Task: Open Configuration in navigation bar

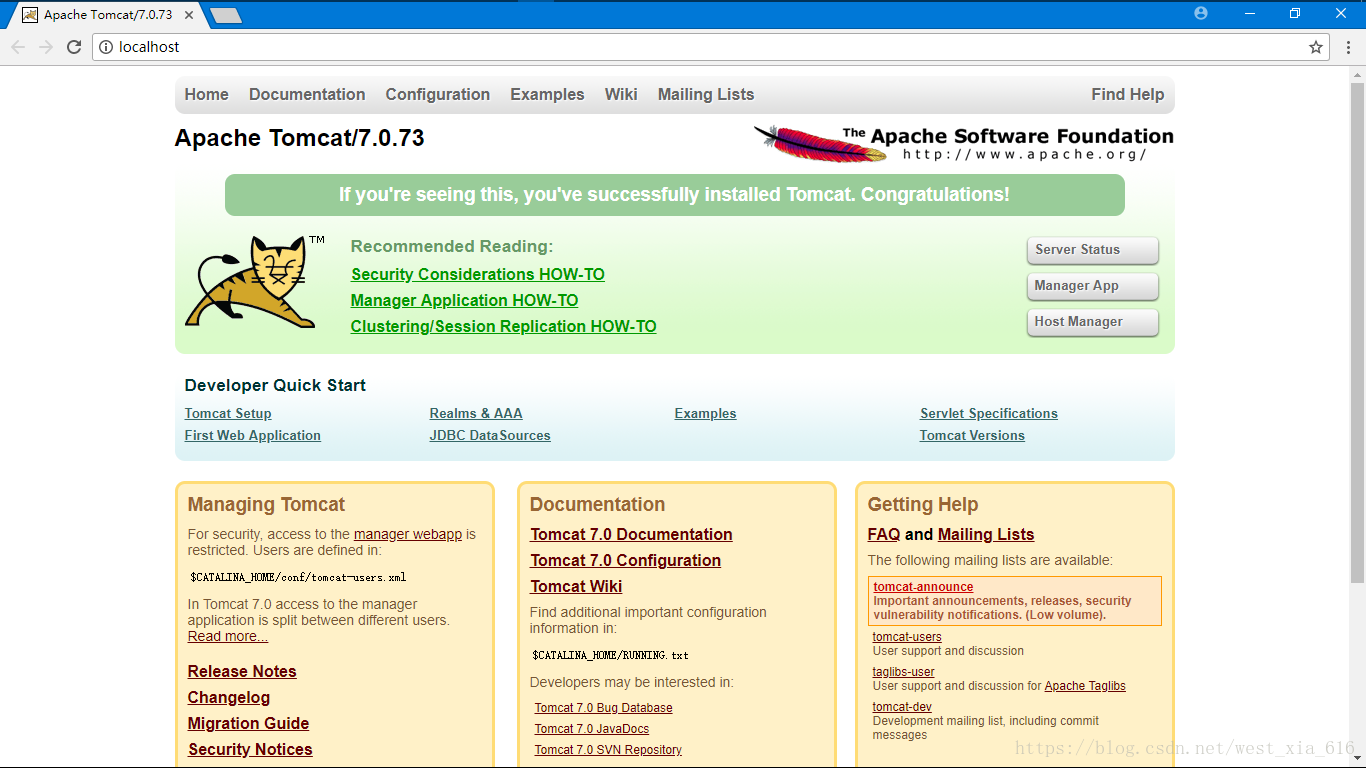Action: pos(438,94)
